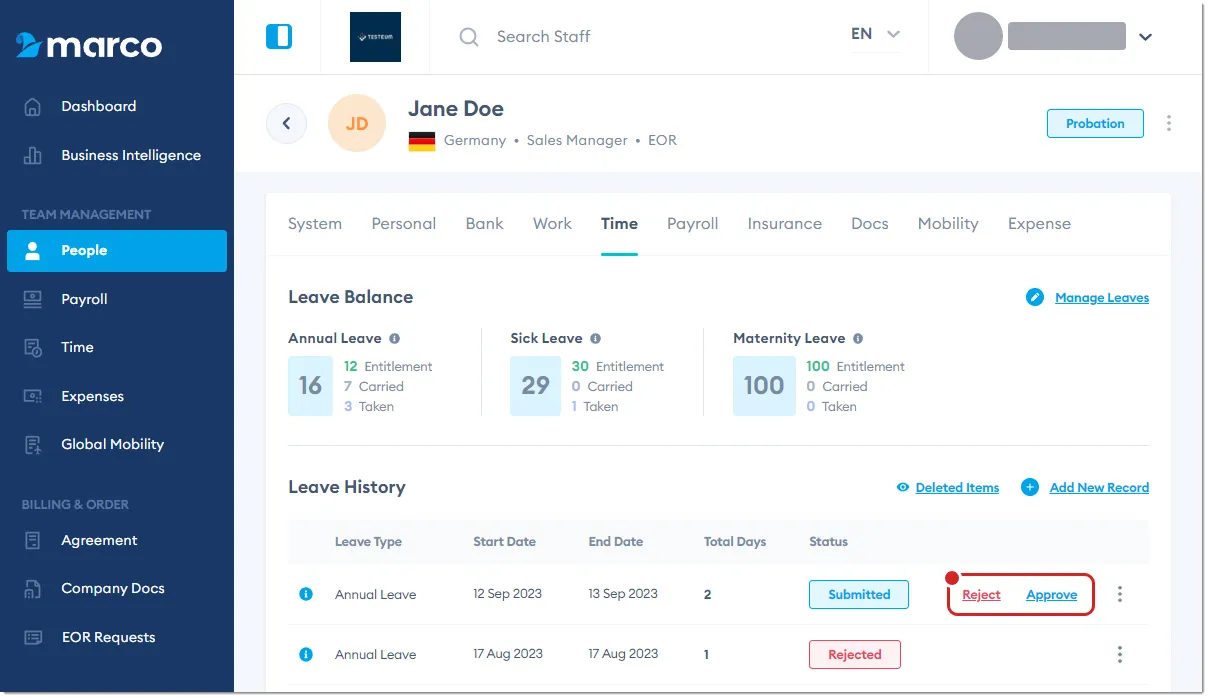Click the Submitted status badge
1208x698 pixels.
click(859, 594)
